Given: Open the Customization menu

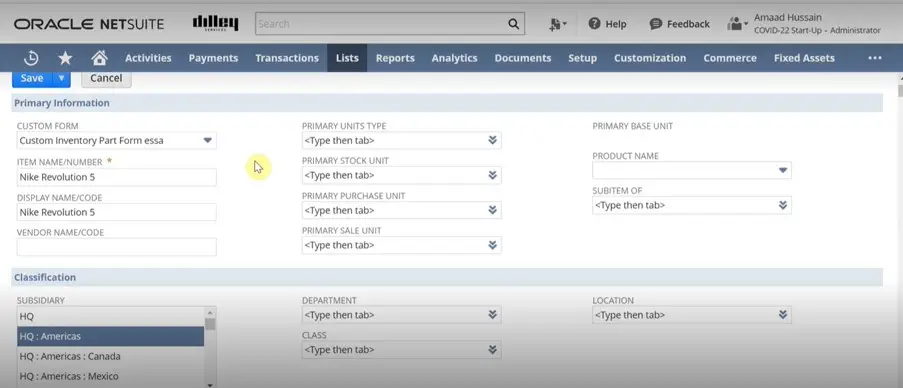Looking at the screenshot, I should [x=650, y=58].
